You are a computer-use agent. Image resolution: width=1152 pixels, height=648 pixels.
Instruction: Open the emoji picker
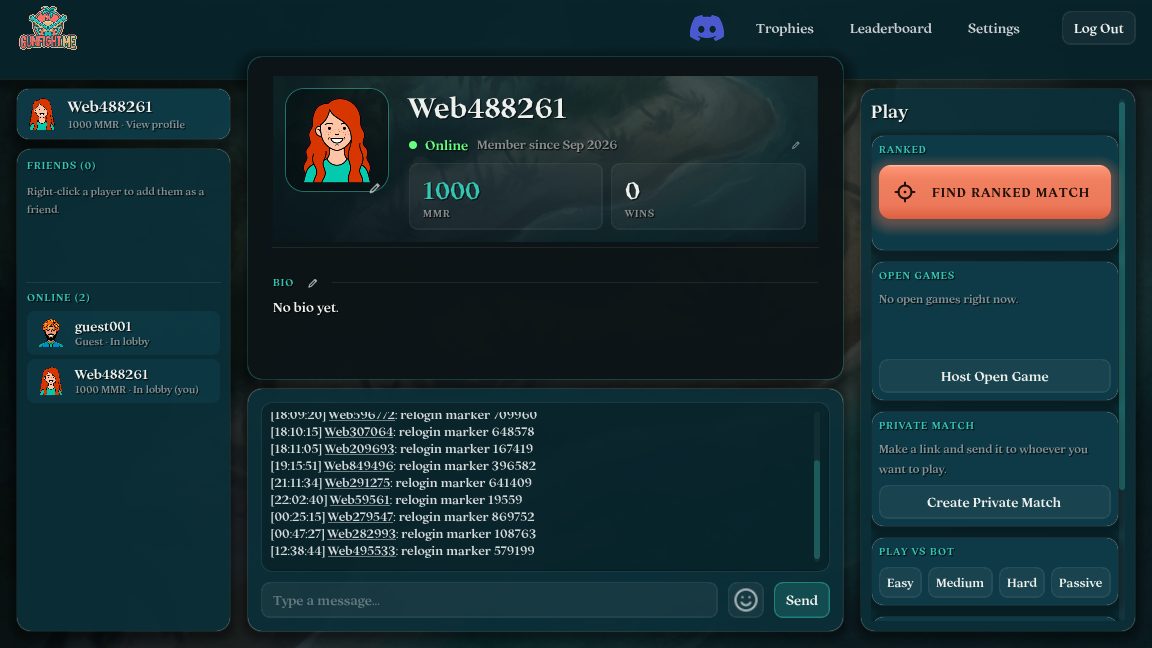pyautogui.click(x=746, y=600)
